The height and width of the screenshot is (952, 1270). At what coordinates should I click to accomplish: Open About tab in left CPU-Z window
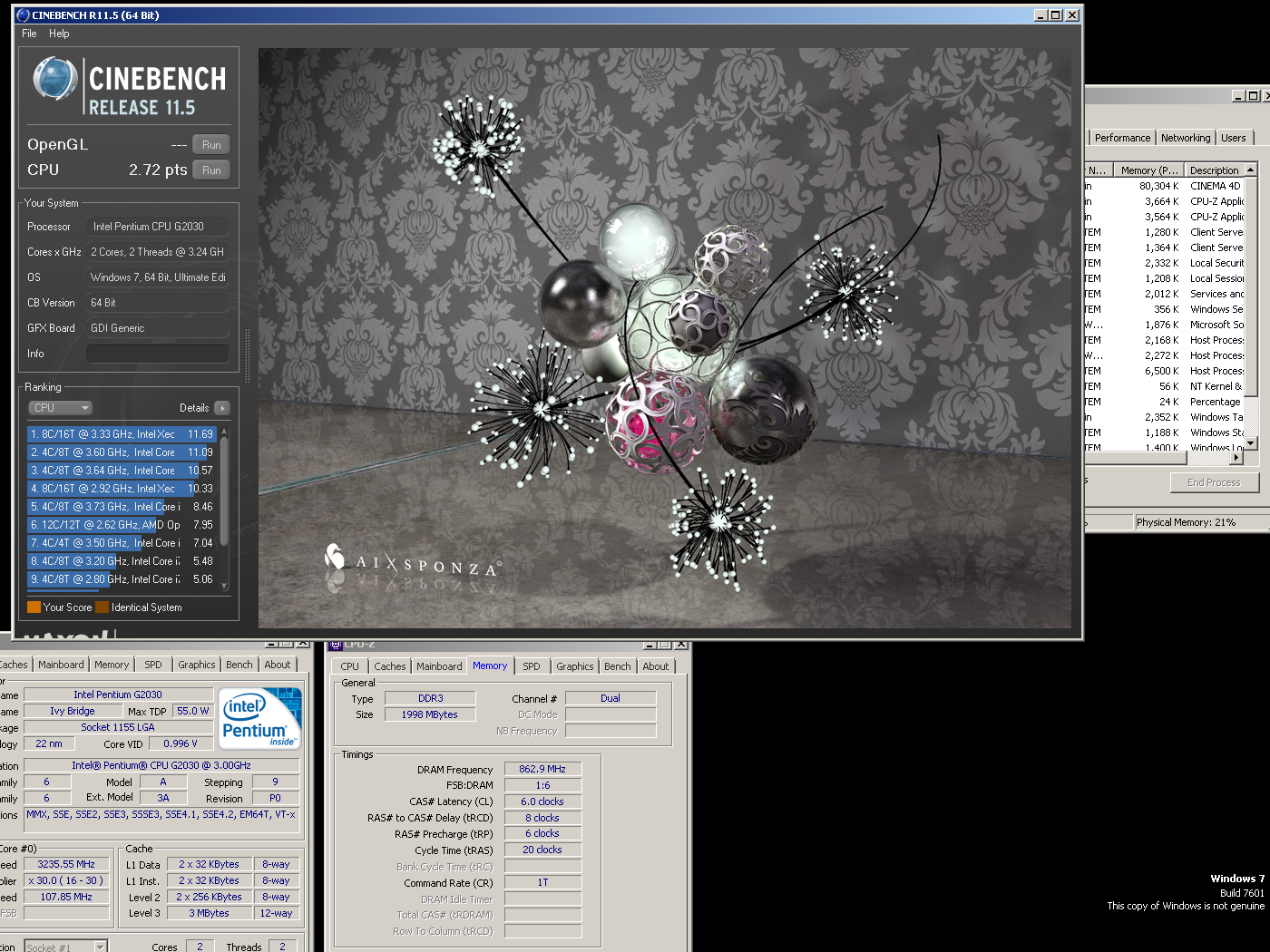(278, 665)
